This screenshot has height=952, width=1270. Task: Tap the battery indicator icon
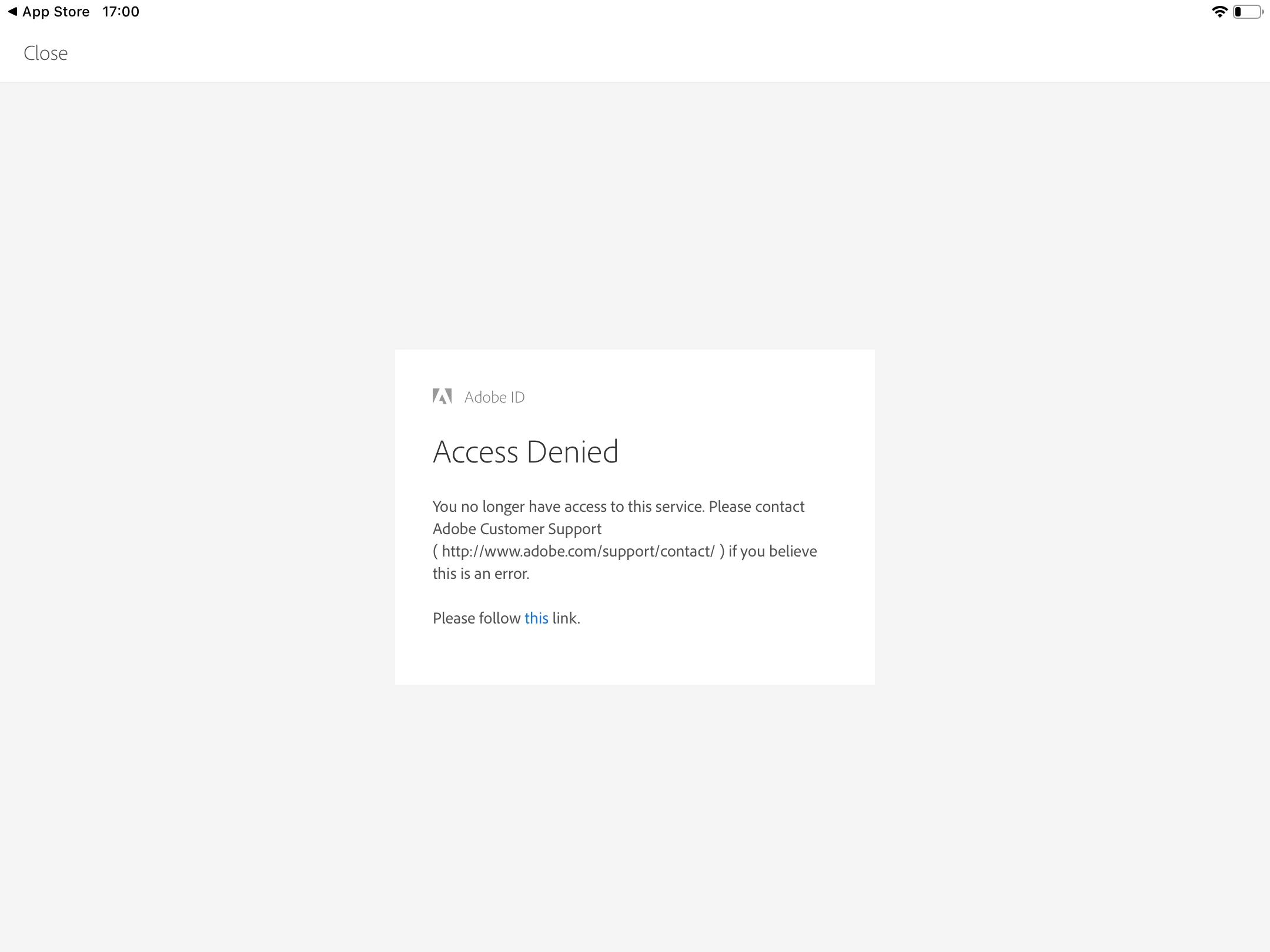(1246, 12)
